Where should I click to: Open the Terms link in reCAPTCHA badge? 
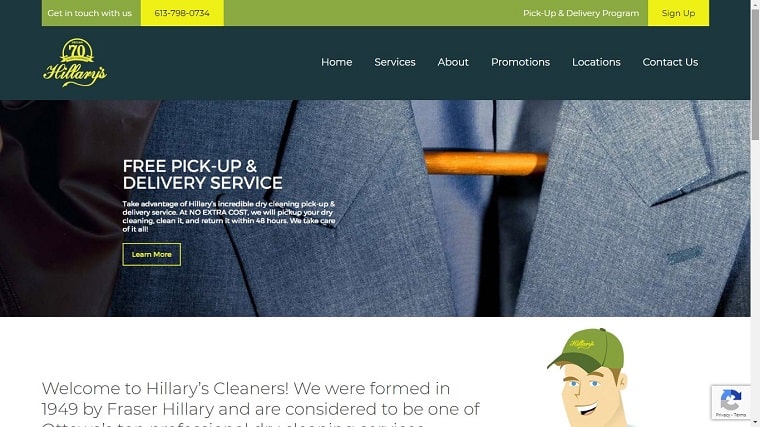(740, 415)
